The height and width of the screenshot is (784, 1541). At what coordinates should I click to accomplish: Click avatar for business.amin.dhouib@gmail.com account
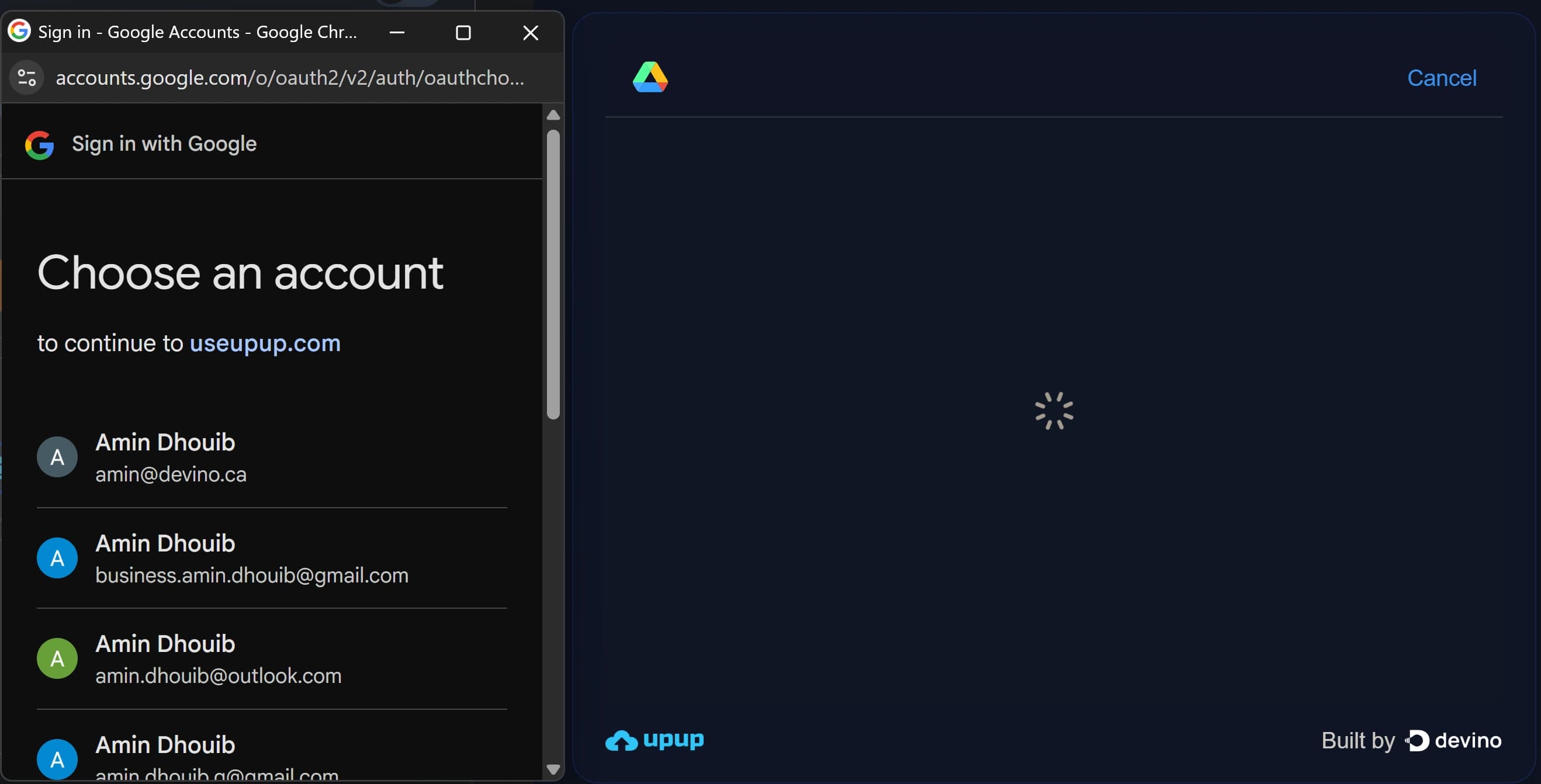pyautogui.click(x=57, y=558)
